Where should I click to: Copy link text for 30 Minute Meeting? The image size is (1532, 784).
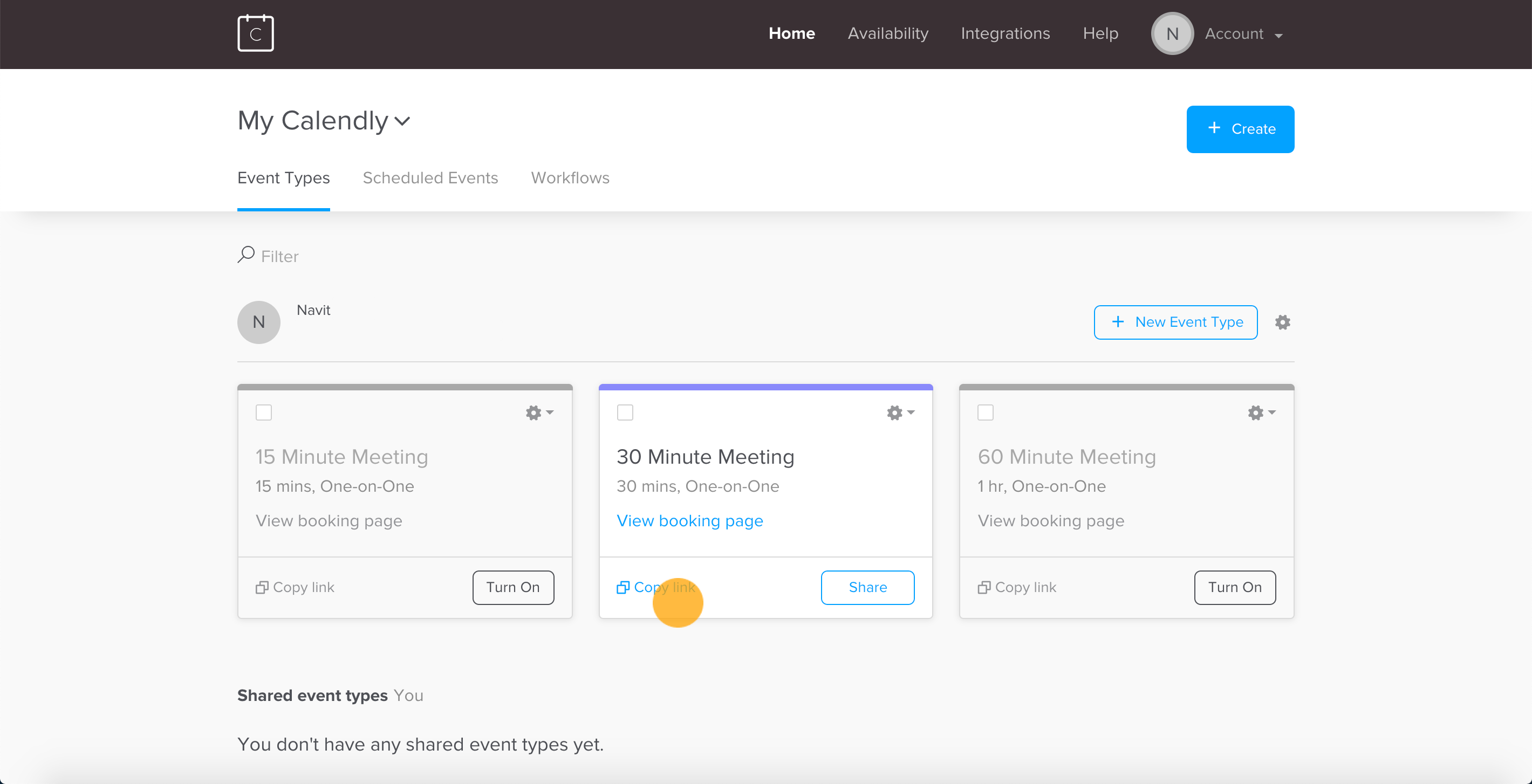664,587
